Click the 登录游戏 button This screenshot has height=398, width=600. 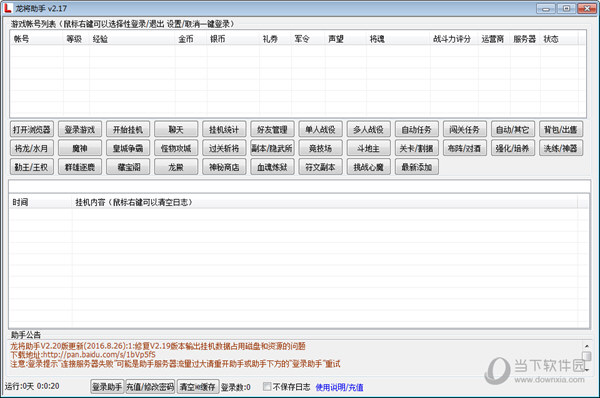pyautogui.click(x=80, y=129)
